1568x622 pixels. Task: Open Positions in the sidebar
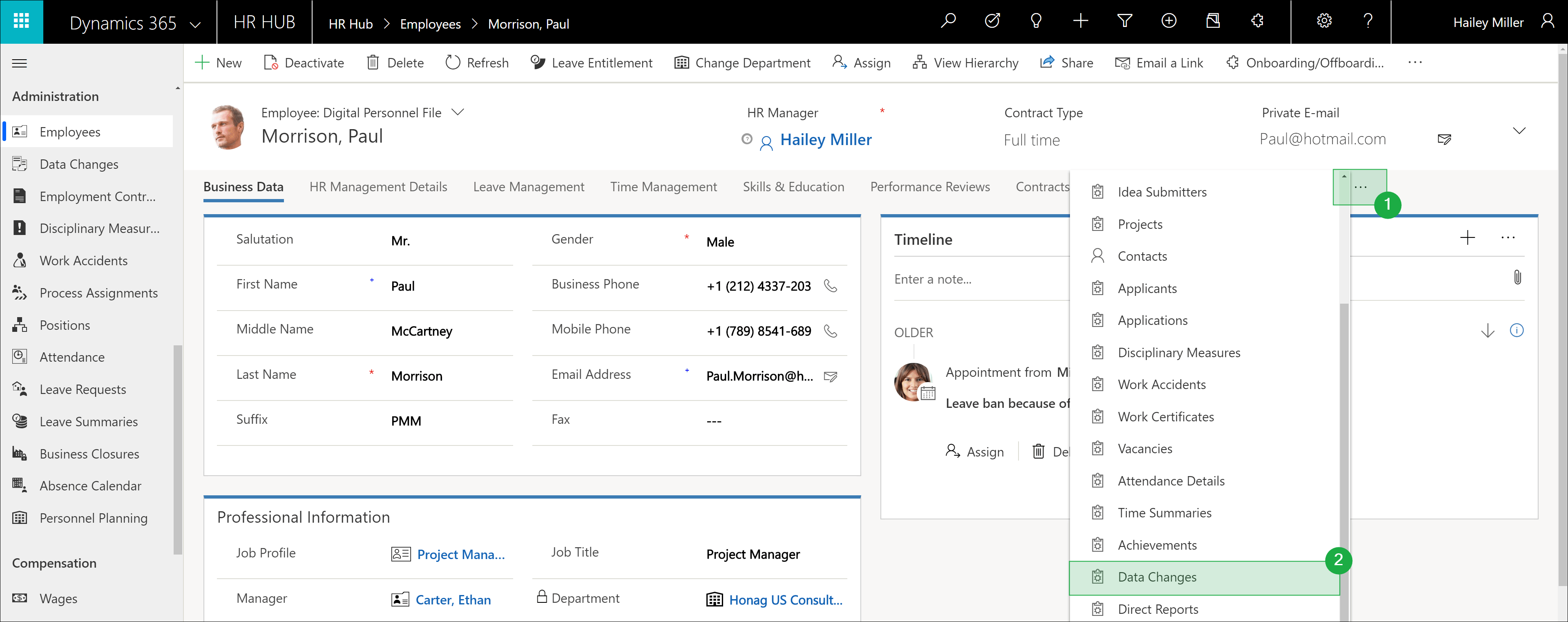(x=87, y=325)
